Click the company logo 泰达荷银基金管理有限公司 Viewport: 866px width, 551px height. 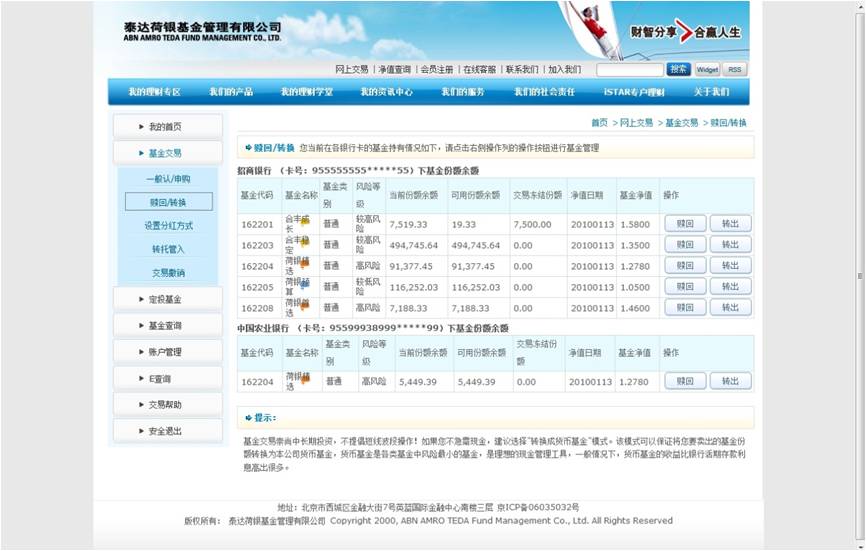pyautogui.click(x=202, y=31)
